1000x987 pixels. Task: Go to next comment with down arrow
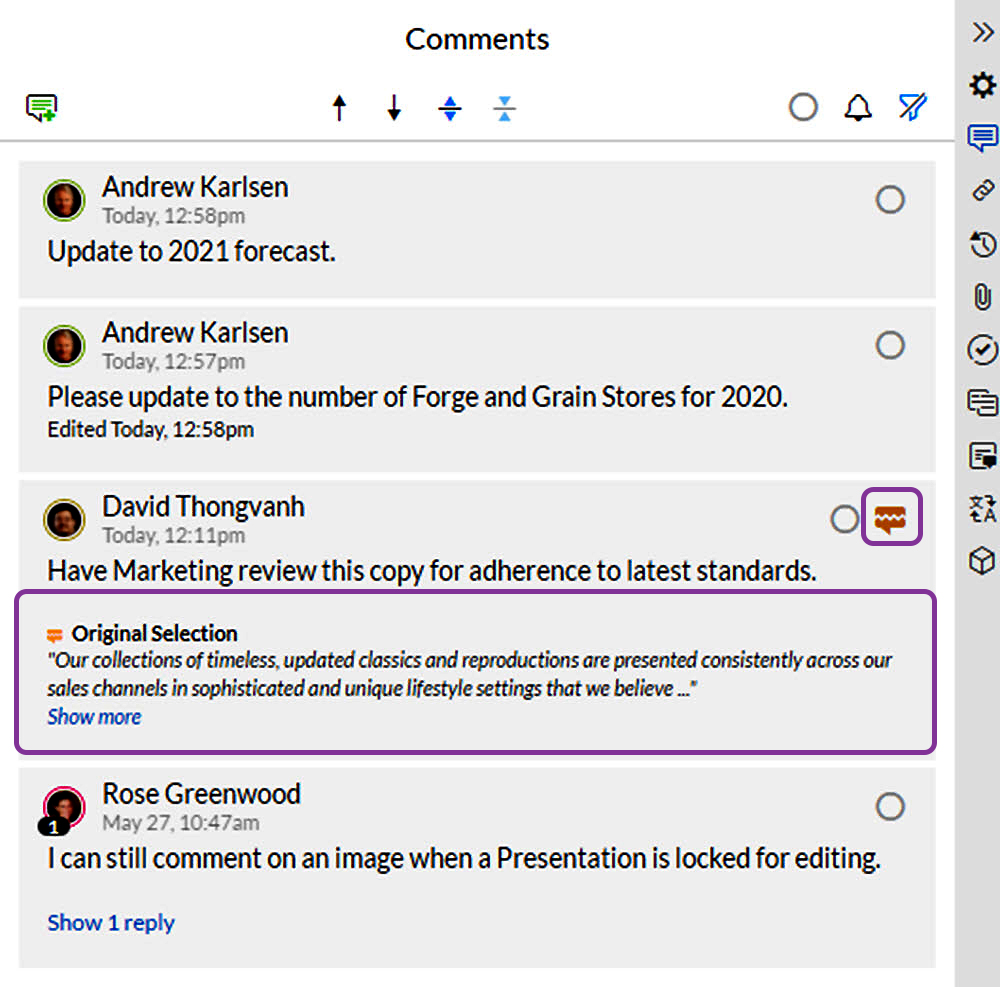[394, 107]
